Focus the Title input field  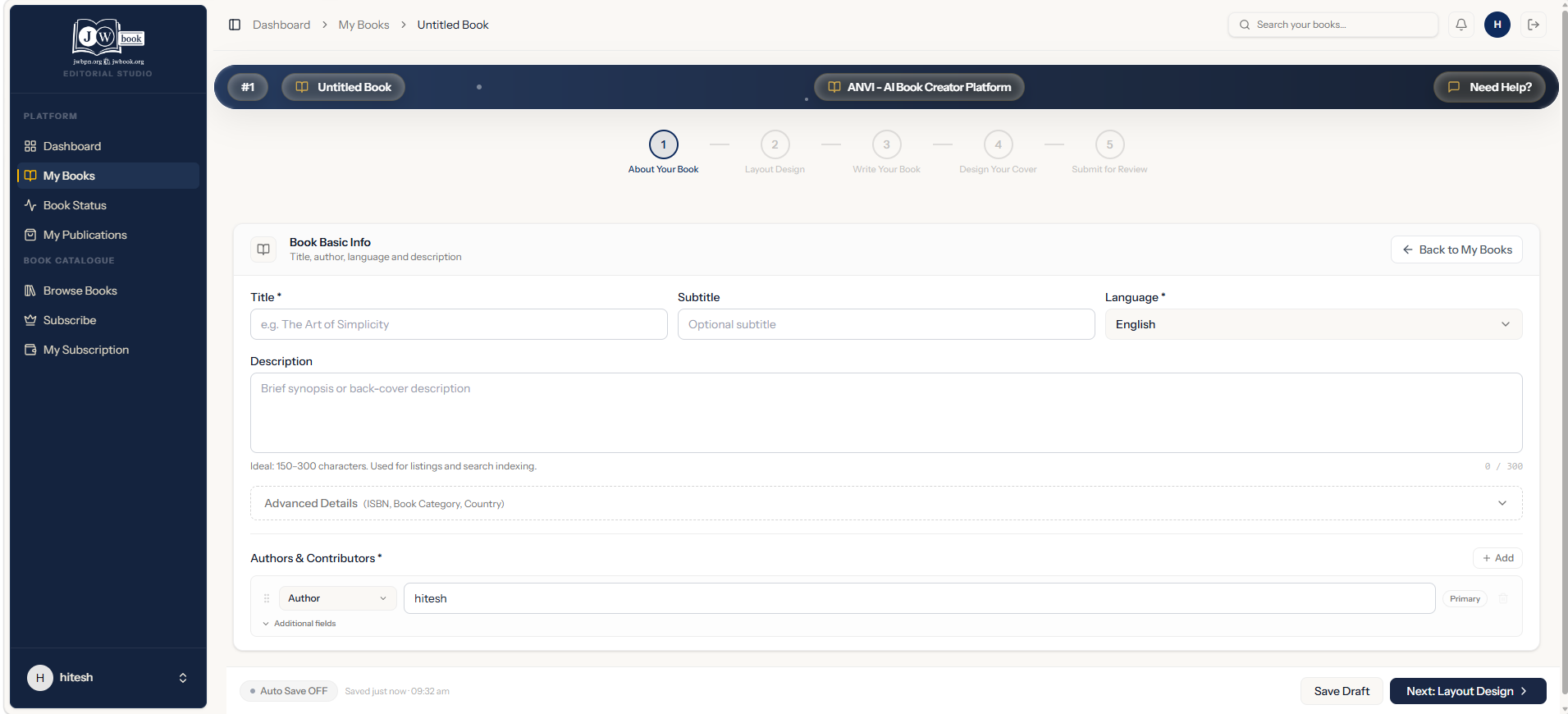point(459,324)
